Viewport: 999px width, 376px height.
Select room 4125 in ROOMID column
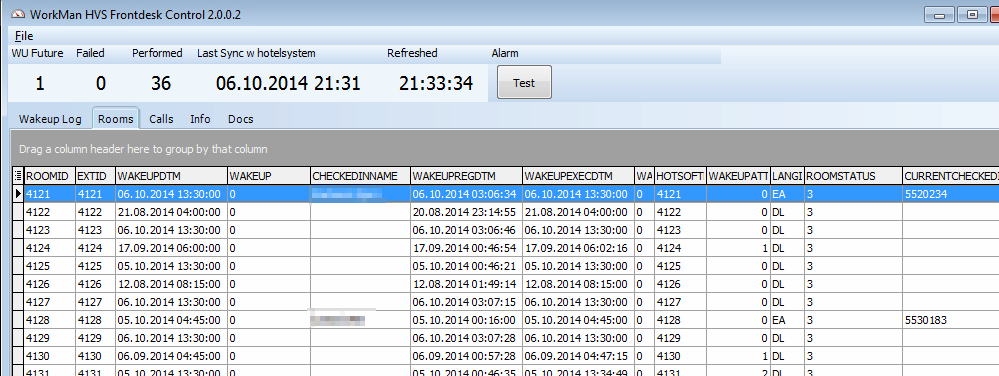click(x=49, y=266)
